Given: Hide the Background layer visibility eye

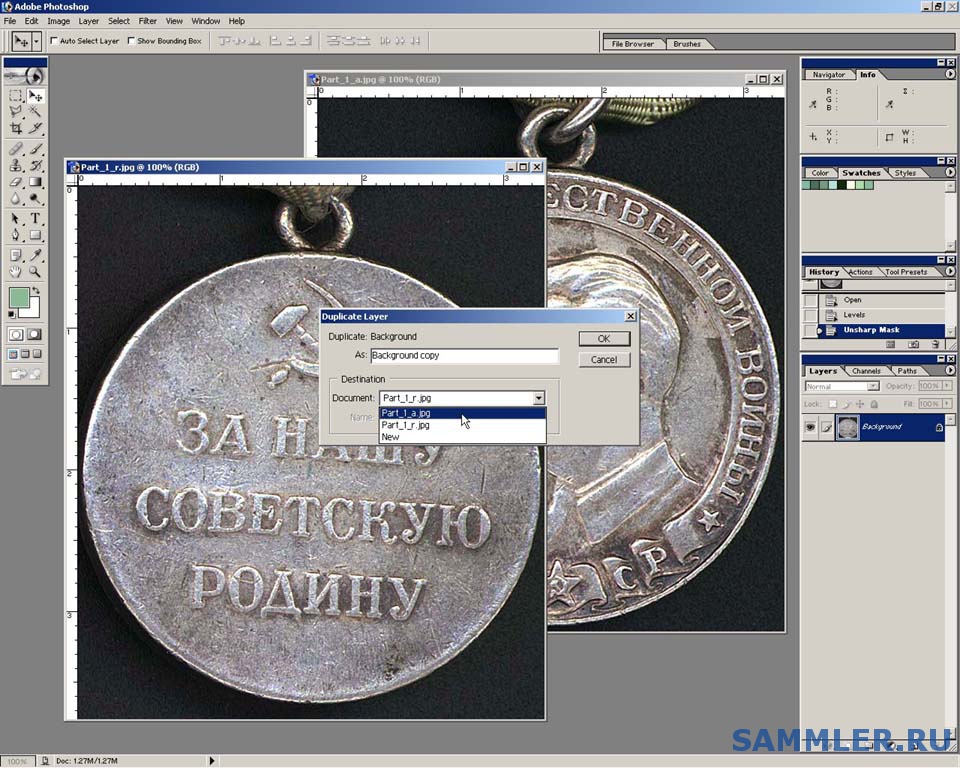Looking at the screenshot, I should [x=810, y=427].
